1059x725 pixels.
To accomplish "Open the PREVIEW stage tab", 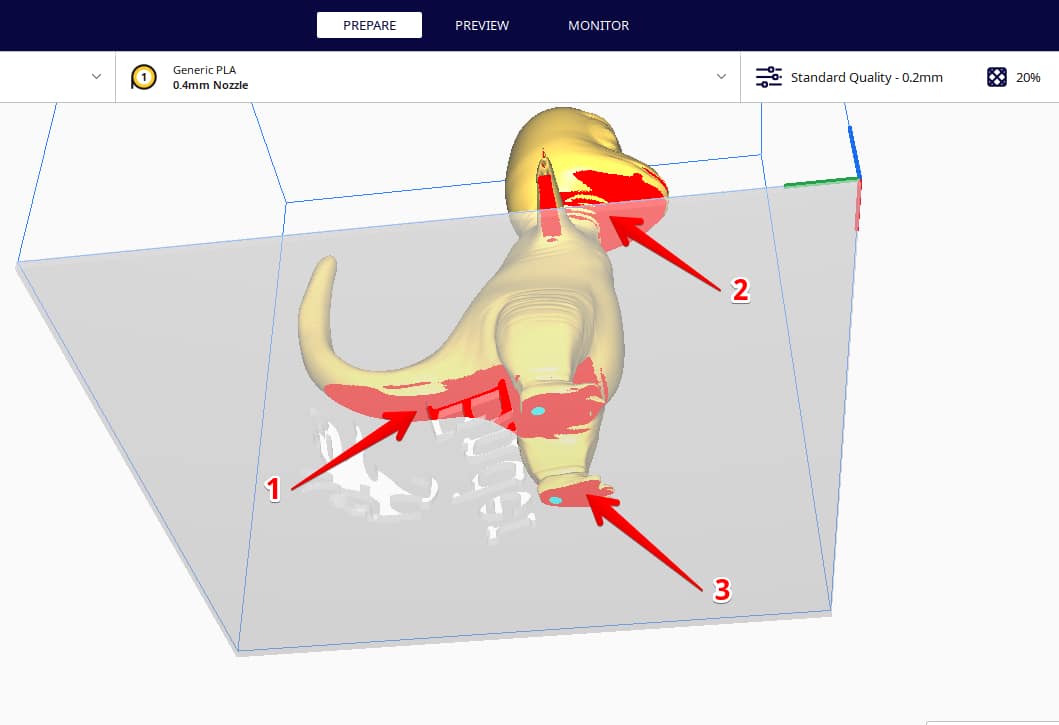I will pyautogui.click(x=482, y=25).
